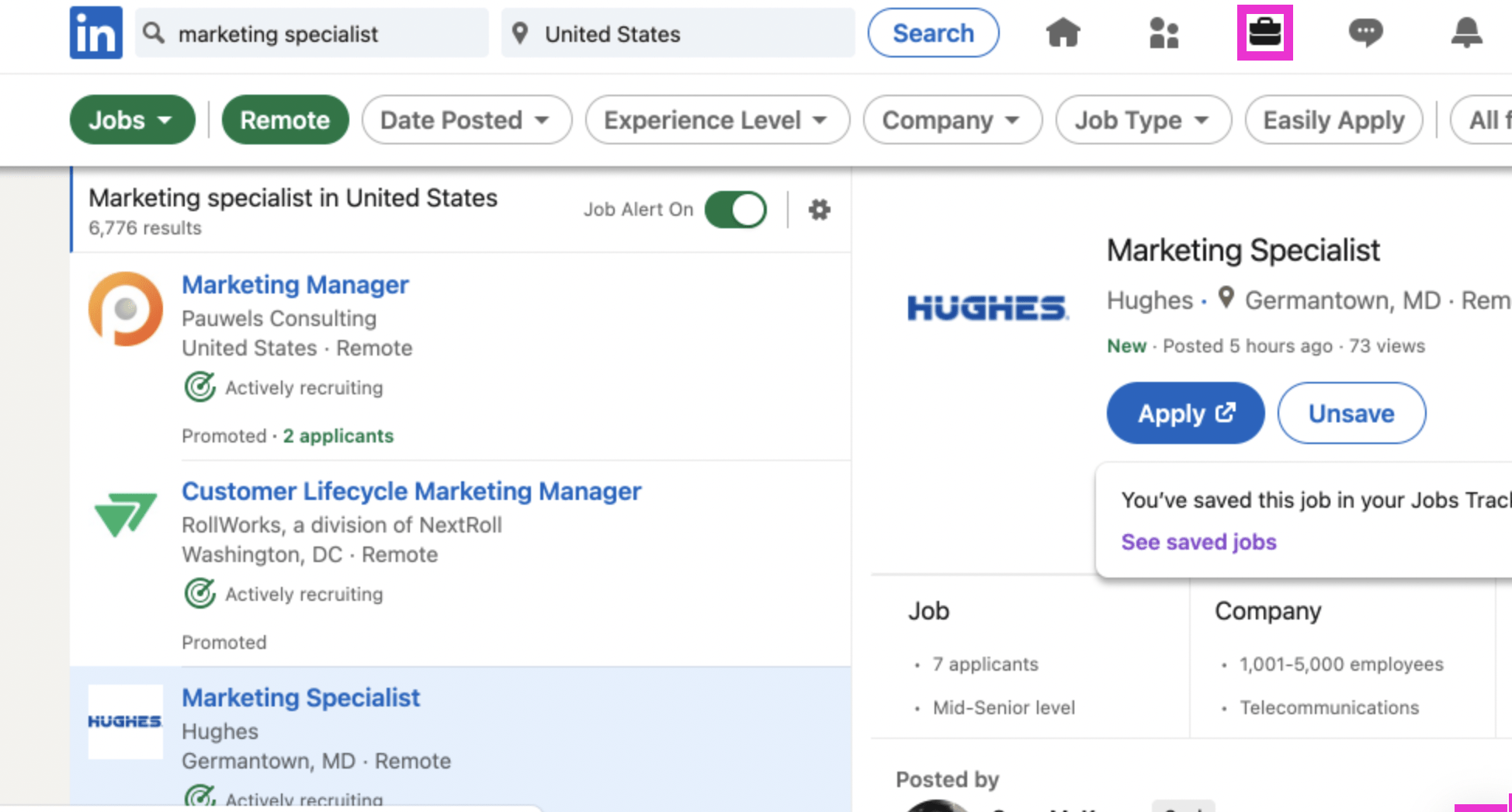1512x812 pixels.
Task: Open the Job Type filter dropdown
Action: 1143,120
